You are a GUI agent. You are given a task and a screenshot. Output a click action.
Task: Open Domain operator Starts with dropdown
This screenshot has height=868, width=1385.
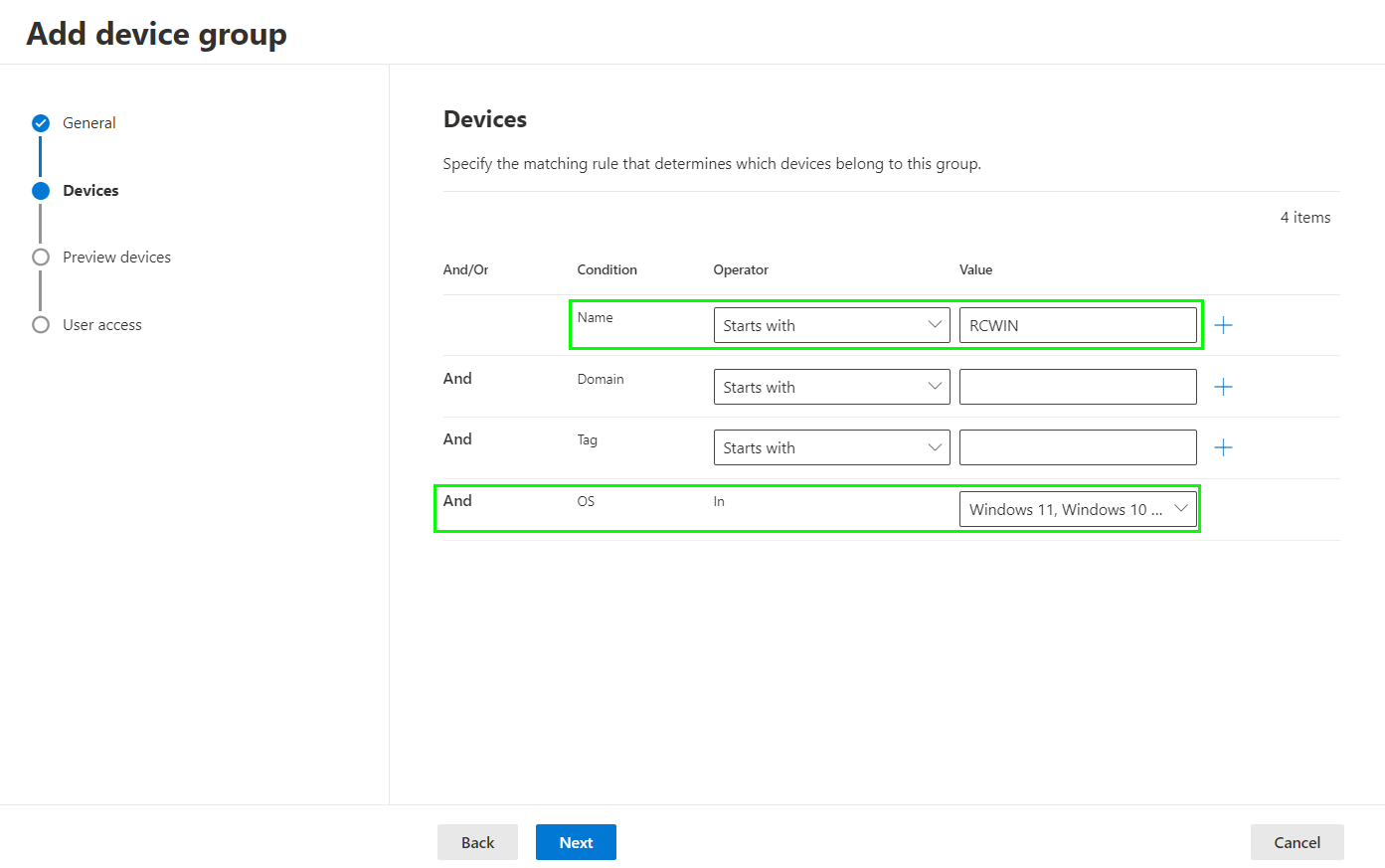(x=831, y=387)
